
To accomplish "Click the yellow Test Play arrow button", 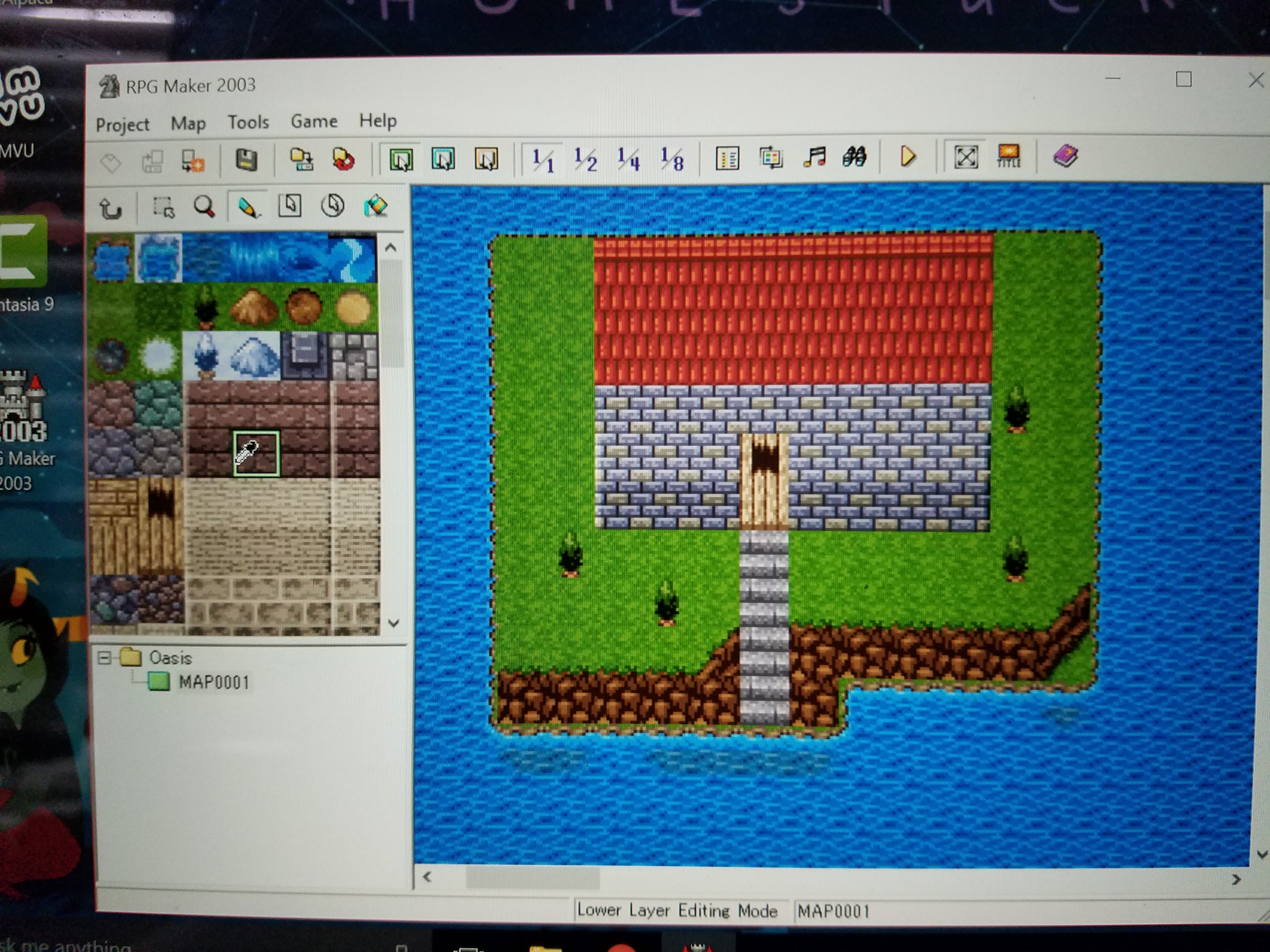I will pyautogui.click(x=908, y=157).
